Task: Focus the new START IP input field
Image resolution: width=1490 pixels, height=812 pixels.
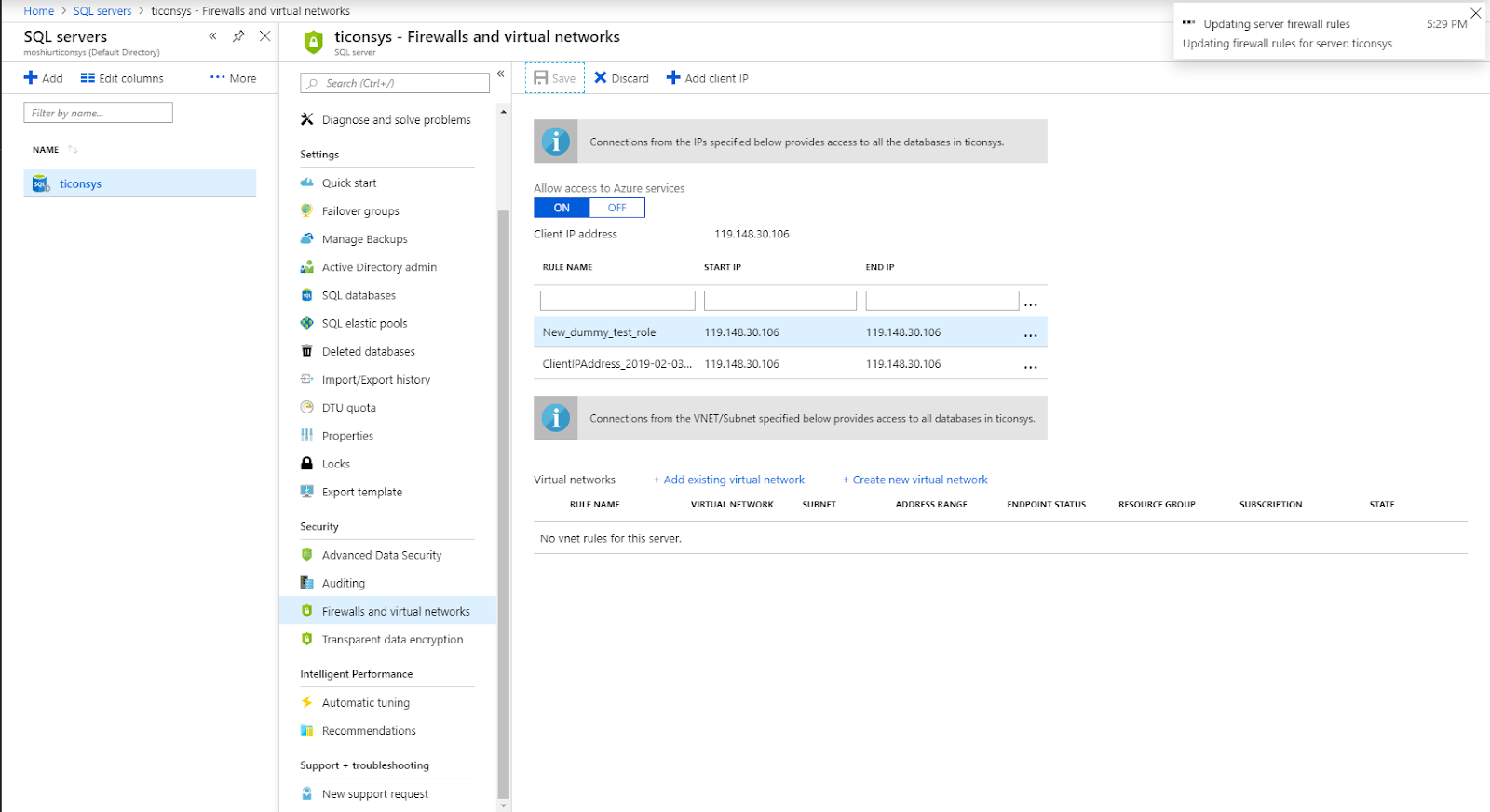Action: 780,301
